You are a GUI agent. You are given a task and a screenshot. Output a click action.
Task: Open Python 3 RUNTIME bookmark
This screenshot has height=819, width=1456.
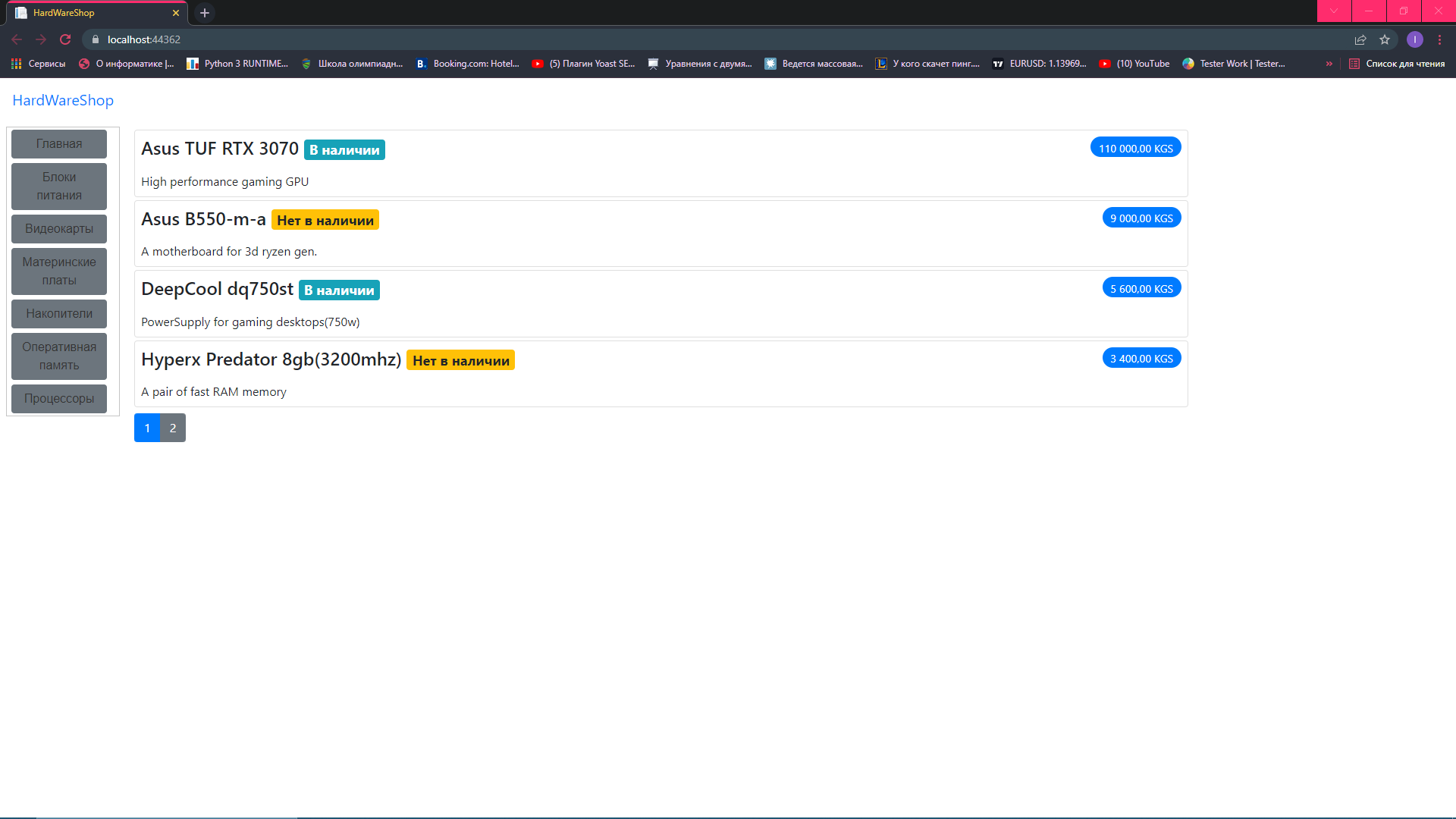[x=237, y=64]
